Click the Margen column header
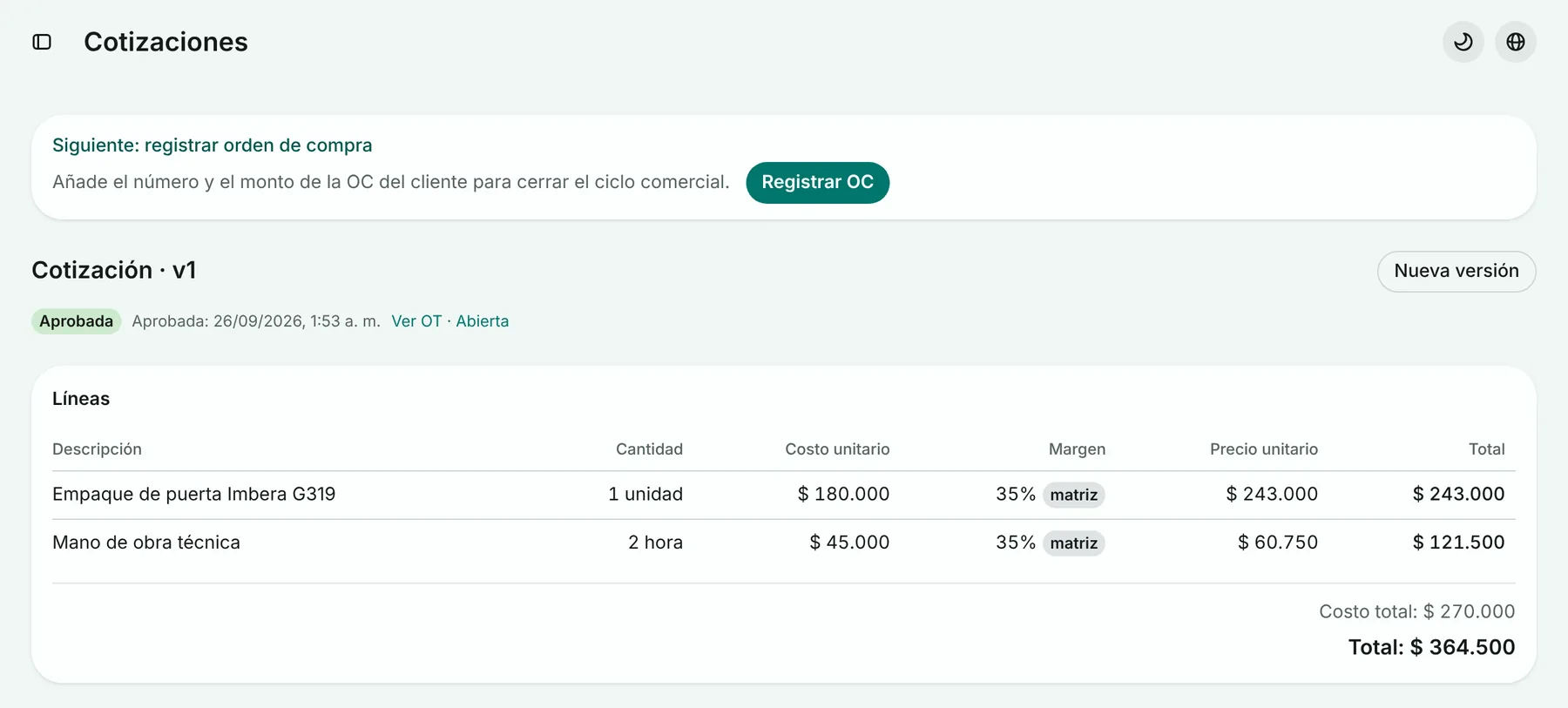The image size is (1568, 708). coord(1077,449)
